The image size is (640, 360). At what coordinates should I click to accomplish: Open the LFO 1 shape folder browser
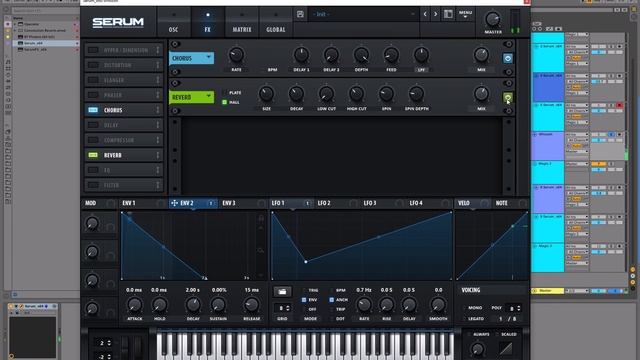282,291
